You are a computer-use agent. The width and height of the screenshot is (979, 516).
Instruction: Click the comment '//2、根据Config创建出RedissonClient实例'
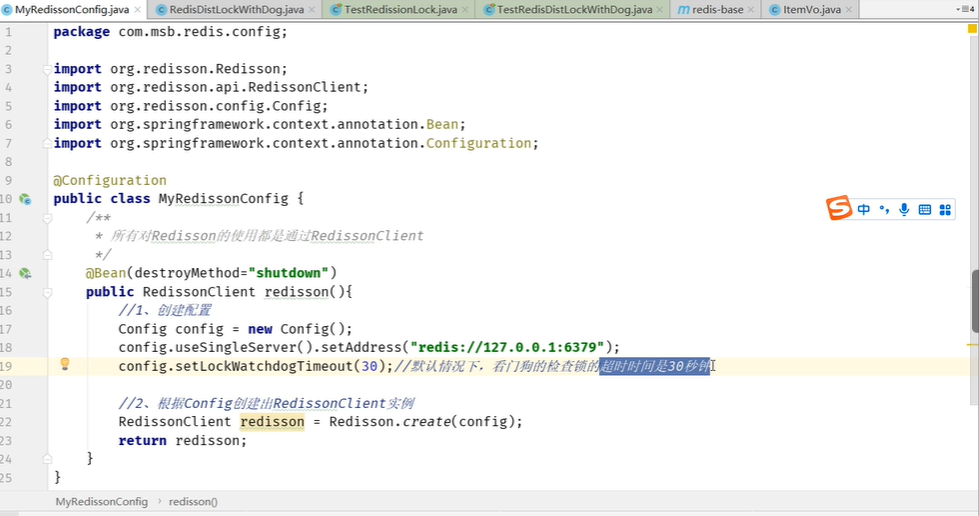[x=266, y=404]
